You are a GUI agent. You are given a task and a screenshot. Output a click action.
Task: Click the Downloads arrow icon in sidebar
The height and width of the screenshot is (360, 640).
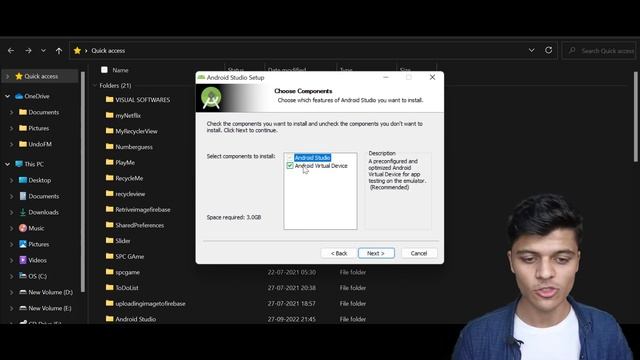tap(23, 212)
